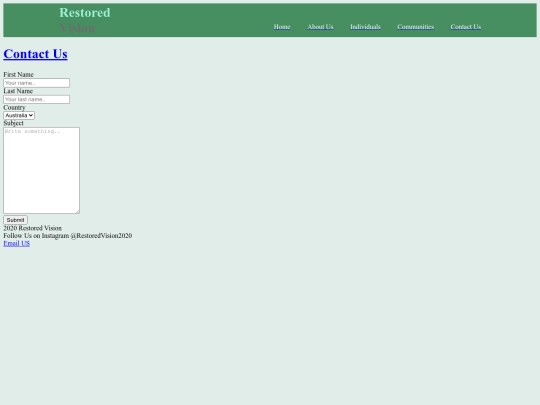The image size is (540, 405).
Task: Select Contact Us in the navigation bar
Action: [x=466, y=27]
